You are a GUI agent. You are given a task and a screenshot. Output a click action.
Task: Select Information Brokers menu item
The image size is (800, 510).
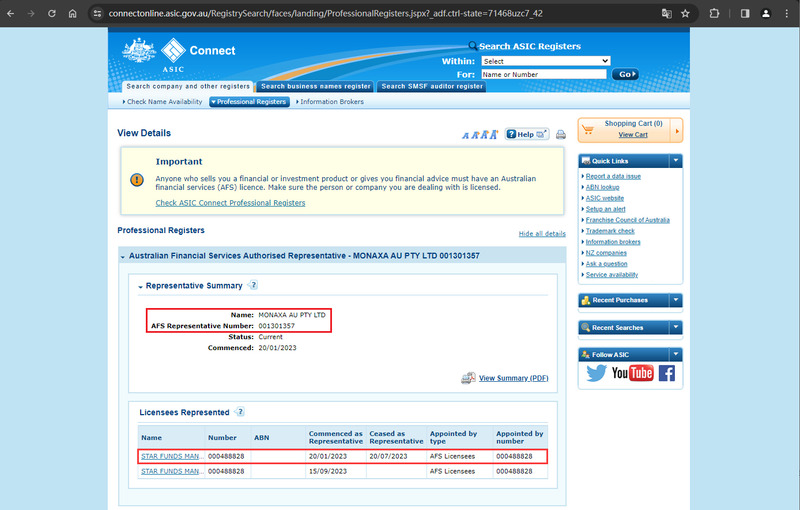pyautogui.click(x=330, y=102)
